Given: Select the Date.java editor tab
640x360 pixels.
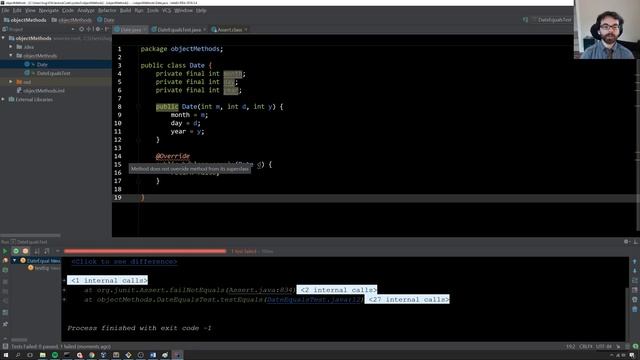Looking at the screenshot, I should click(131, 30).
